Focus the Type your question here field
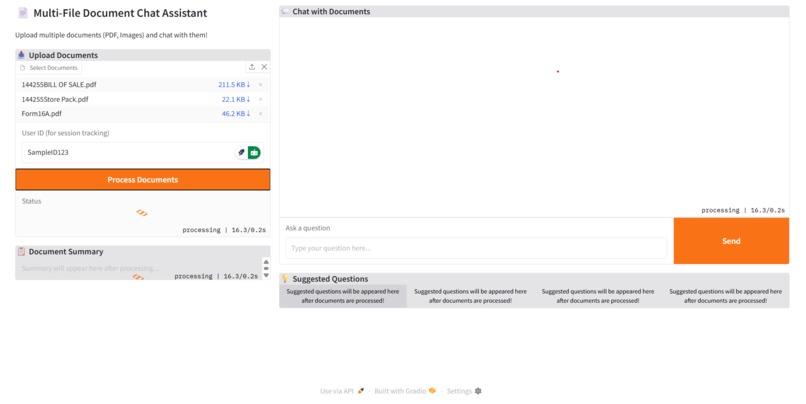 476,248
